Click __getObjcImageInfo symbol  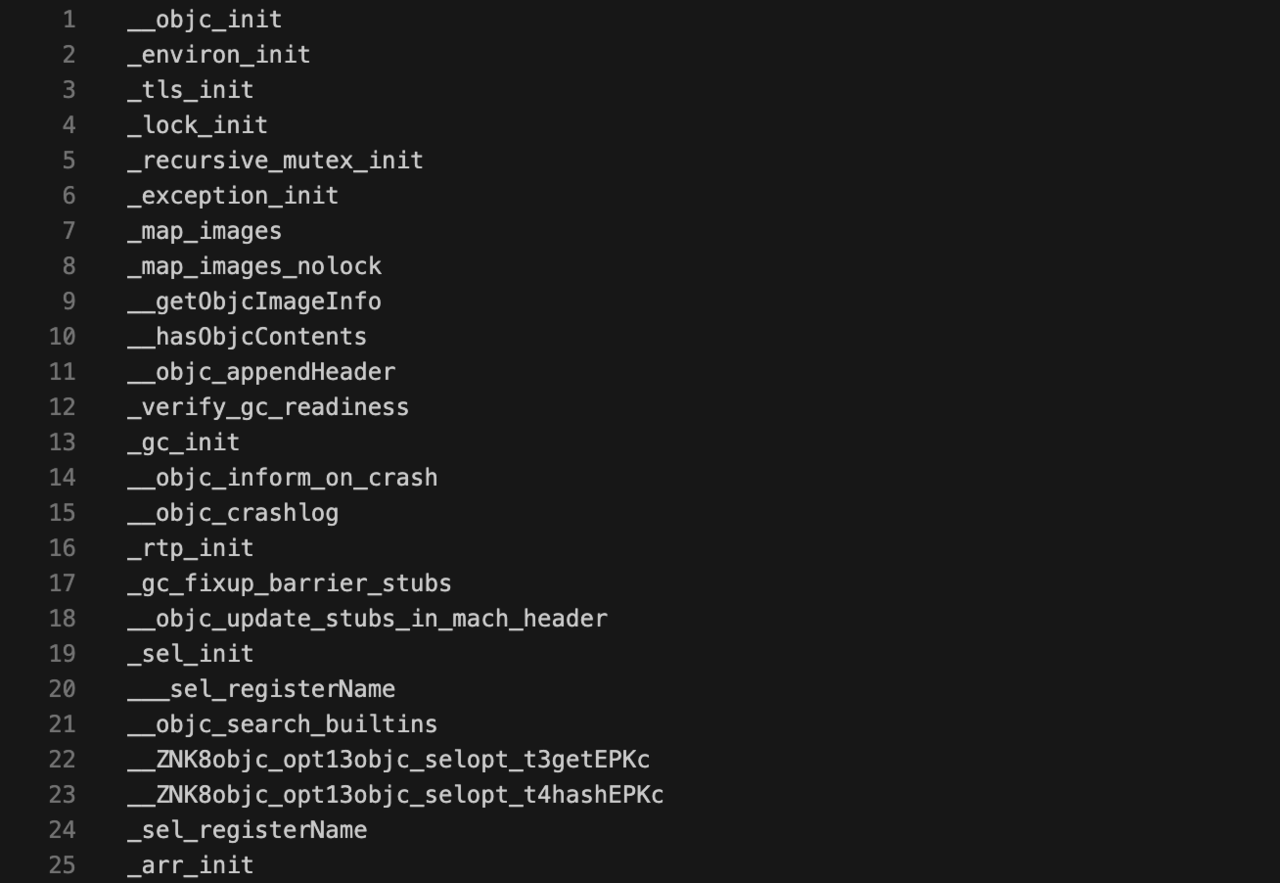254,301
